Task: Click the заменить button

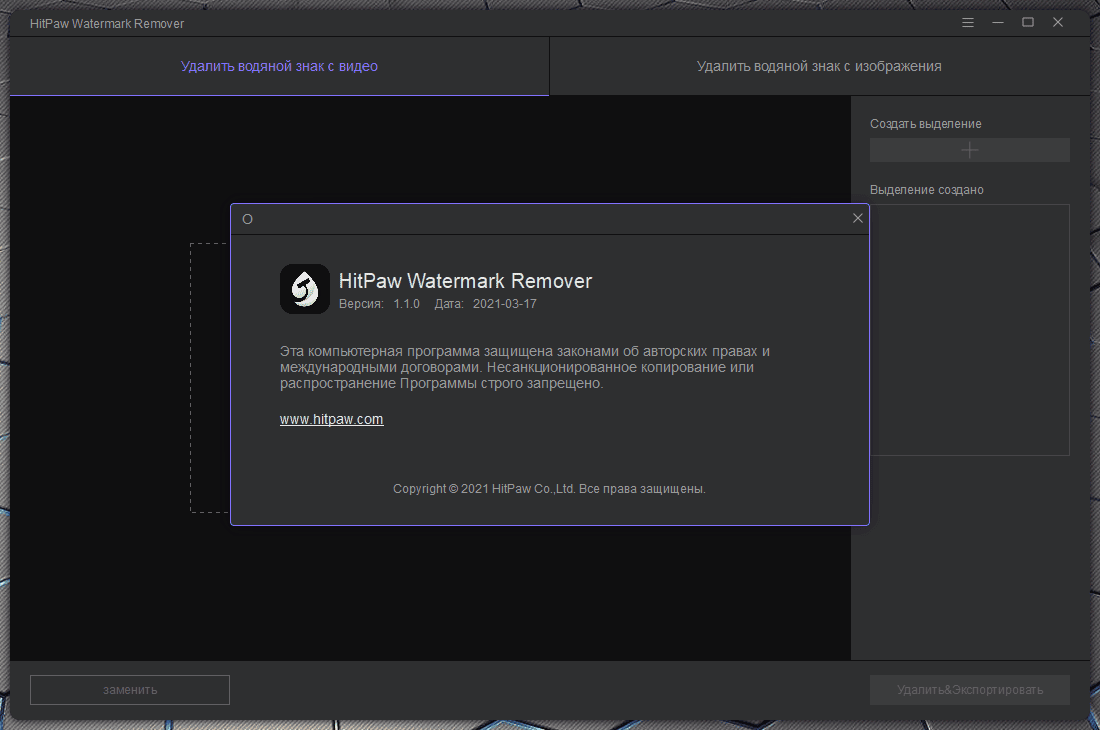Action: [x=130, y=690]
